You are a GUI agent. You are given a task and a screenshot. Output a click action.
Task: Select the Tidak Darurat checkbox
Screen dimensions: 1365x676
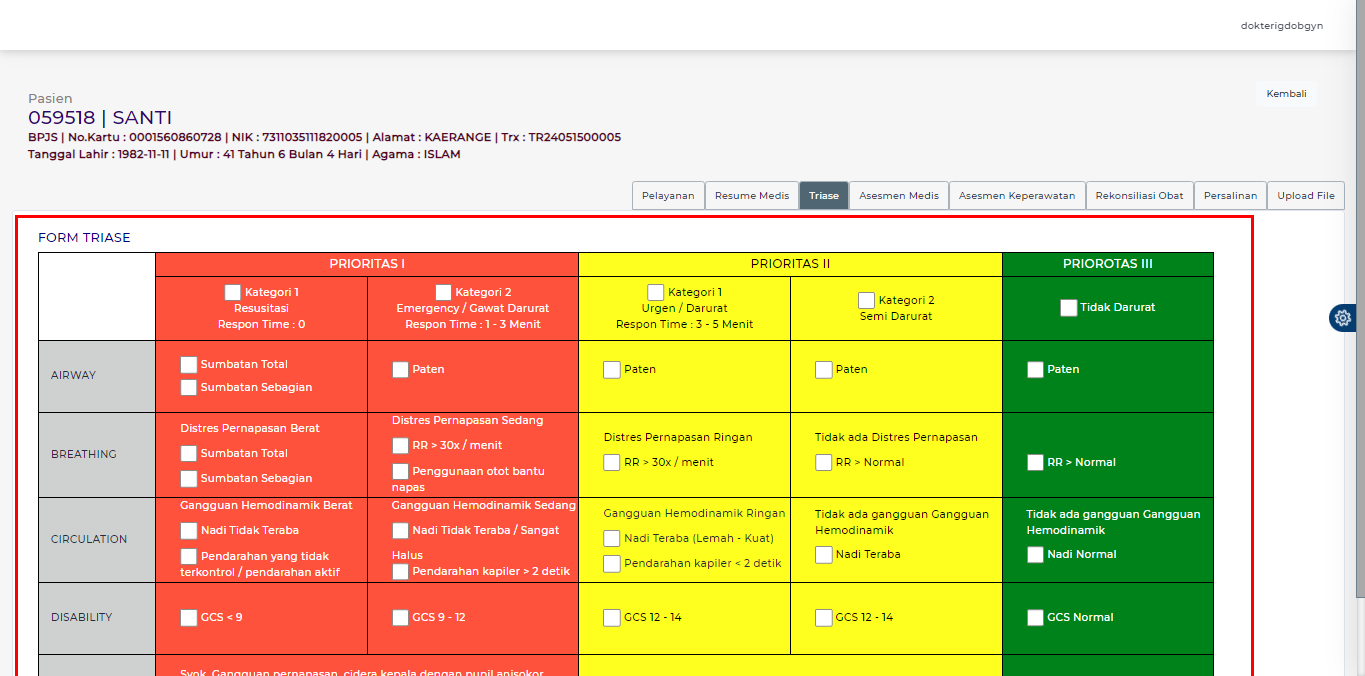1068,308
